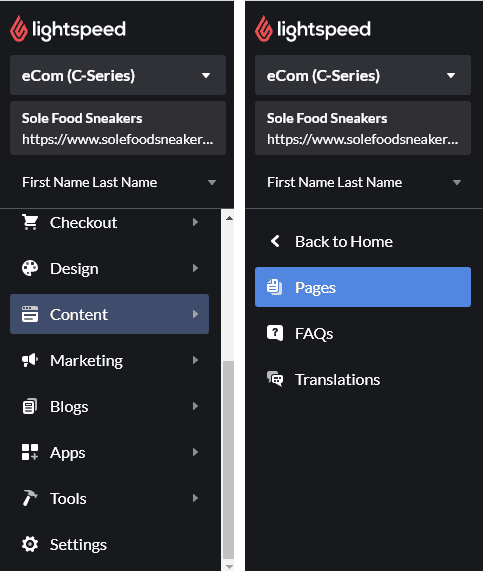Screen dimensions: 483x571
Task: Click the Settings gear icon
Action: 30,544
